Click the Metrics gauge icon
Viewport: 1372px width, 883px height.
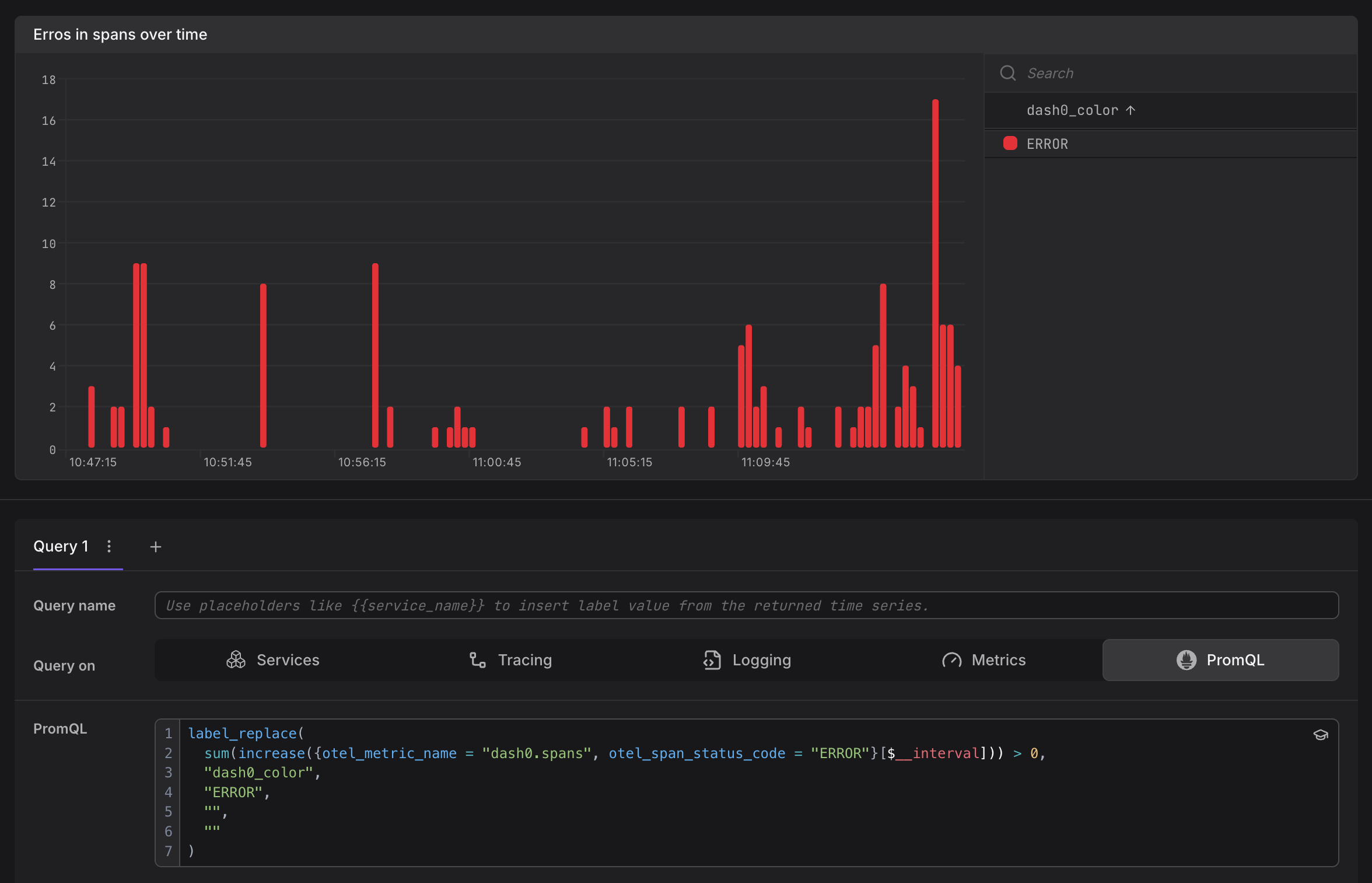coord(951,659)
